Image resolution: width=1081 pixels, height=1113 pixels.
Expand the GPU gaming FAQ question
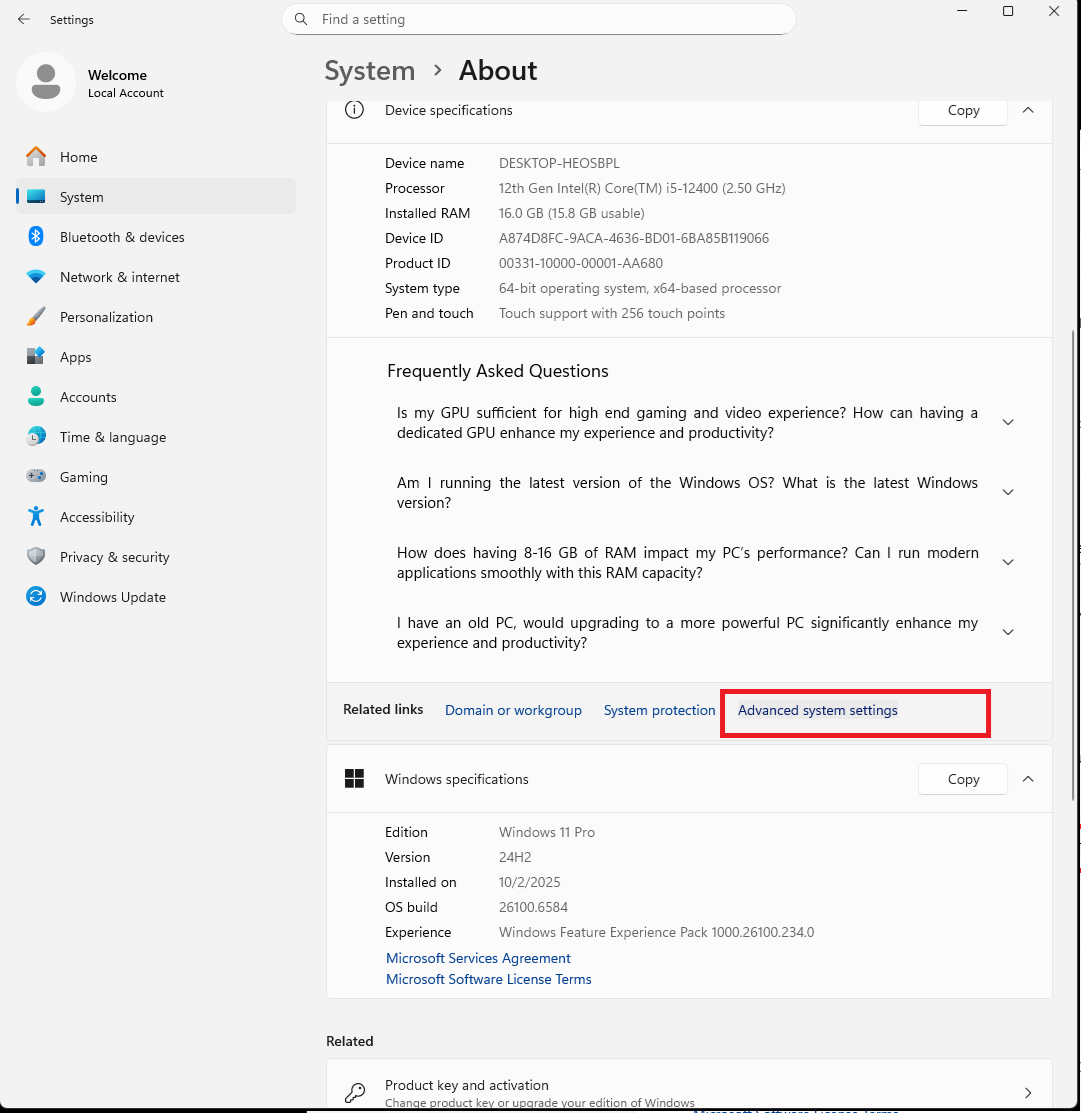pyautogui.click(x=1008, y=422)
